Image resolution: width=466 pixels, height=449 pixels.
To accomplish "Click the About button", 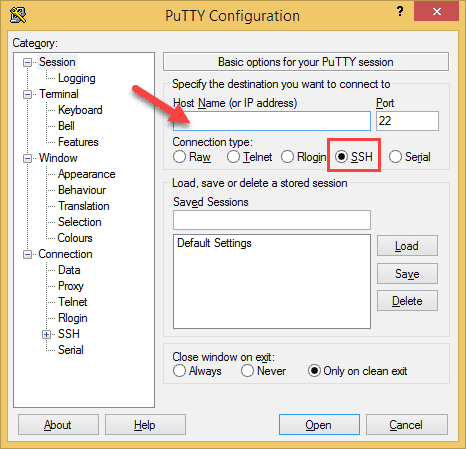I will click(x=58, y=425).
